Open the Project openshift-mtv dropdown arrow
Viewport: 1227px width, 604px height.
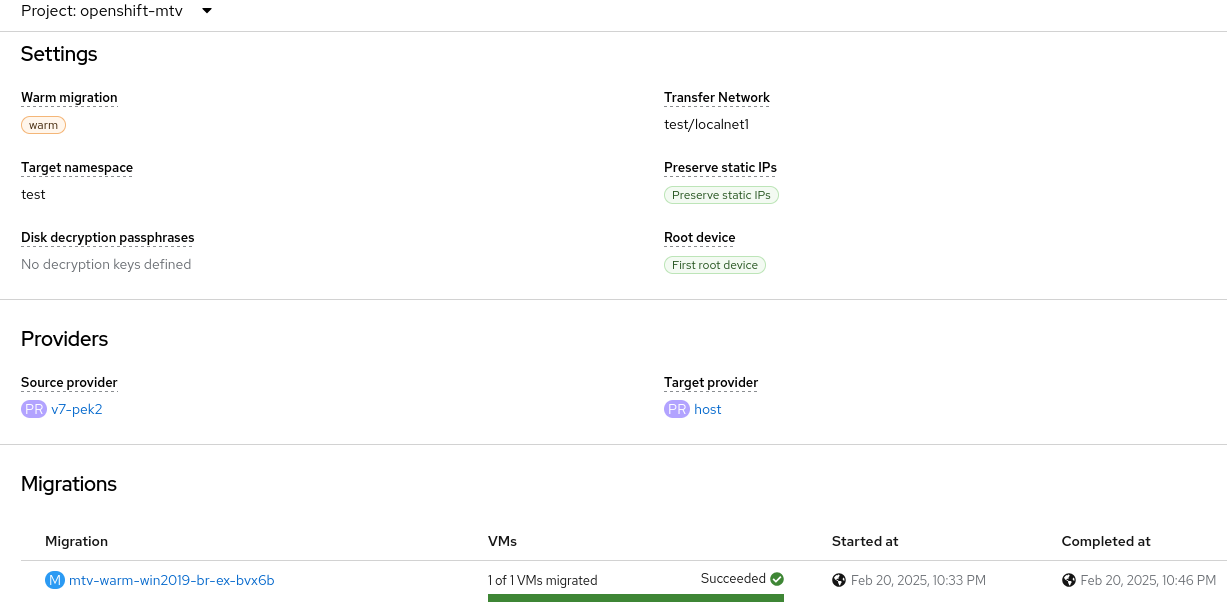coord(207,11)
